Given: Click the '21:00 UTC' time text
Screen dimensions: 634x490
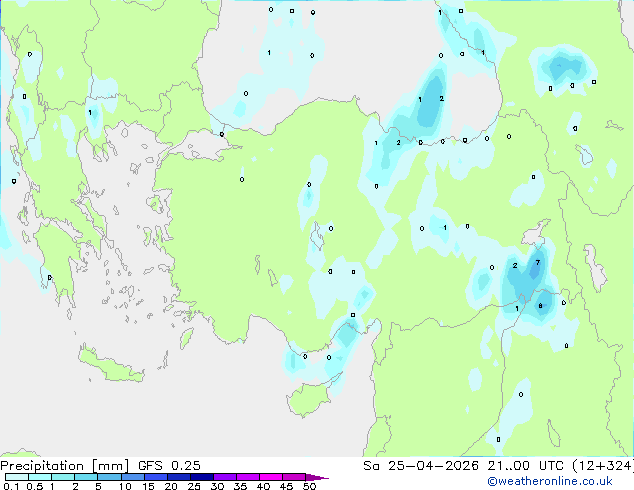Looking at the screenshot, I should 525,466.
